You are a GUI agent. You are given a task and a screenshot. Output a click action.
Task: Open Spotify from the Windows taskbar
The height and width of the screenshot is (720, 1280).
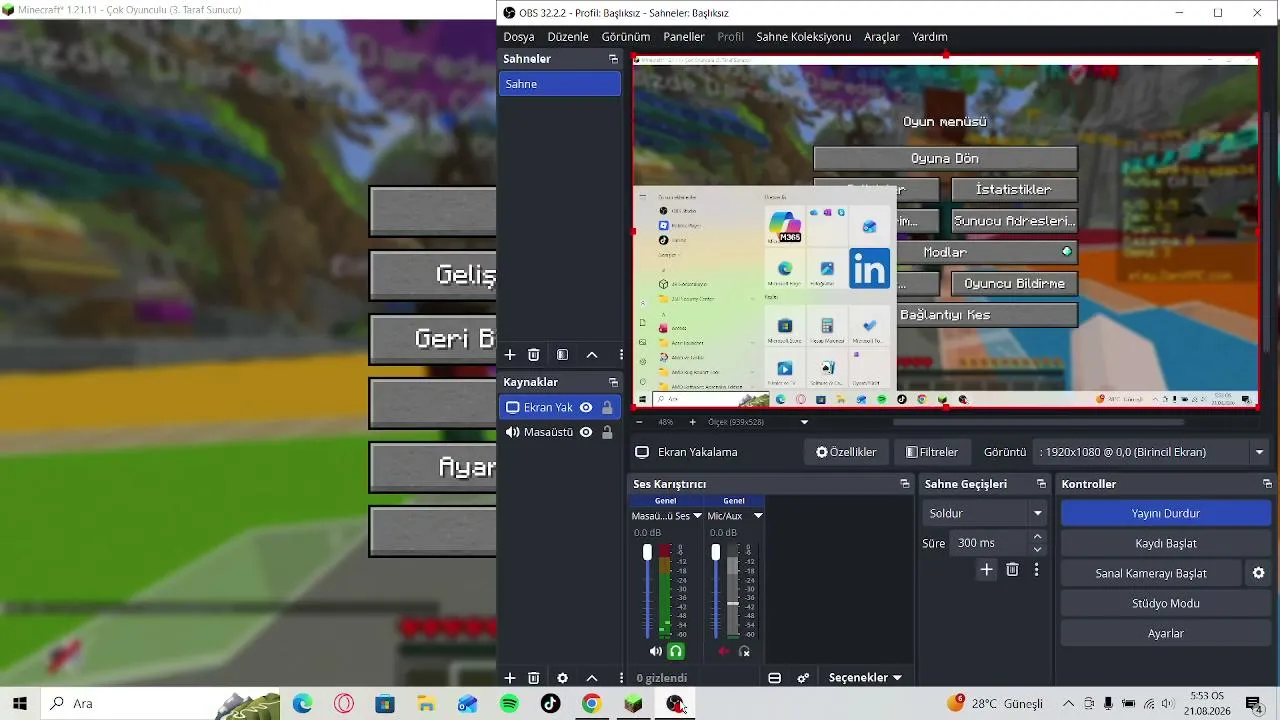pos(509,703)
